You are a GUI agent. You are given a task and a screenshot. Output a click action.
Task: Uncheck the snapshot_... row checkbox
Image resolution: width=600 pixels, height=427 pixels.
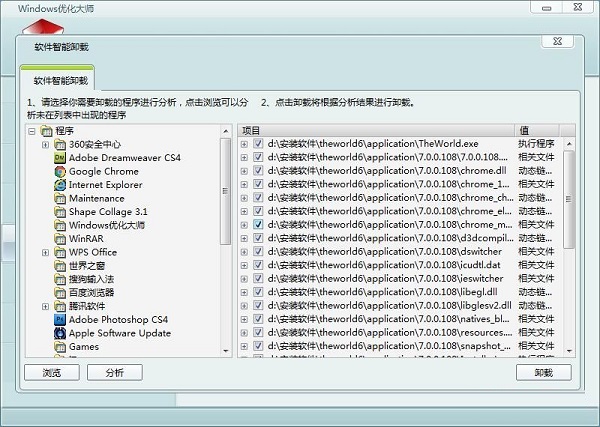(258, 346)
